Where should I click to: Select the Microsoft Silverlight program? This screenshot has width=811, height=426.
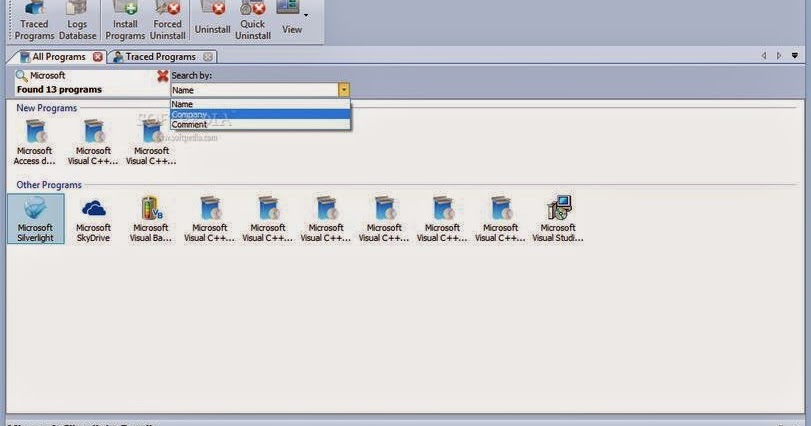[x=36, y=219]
